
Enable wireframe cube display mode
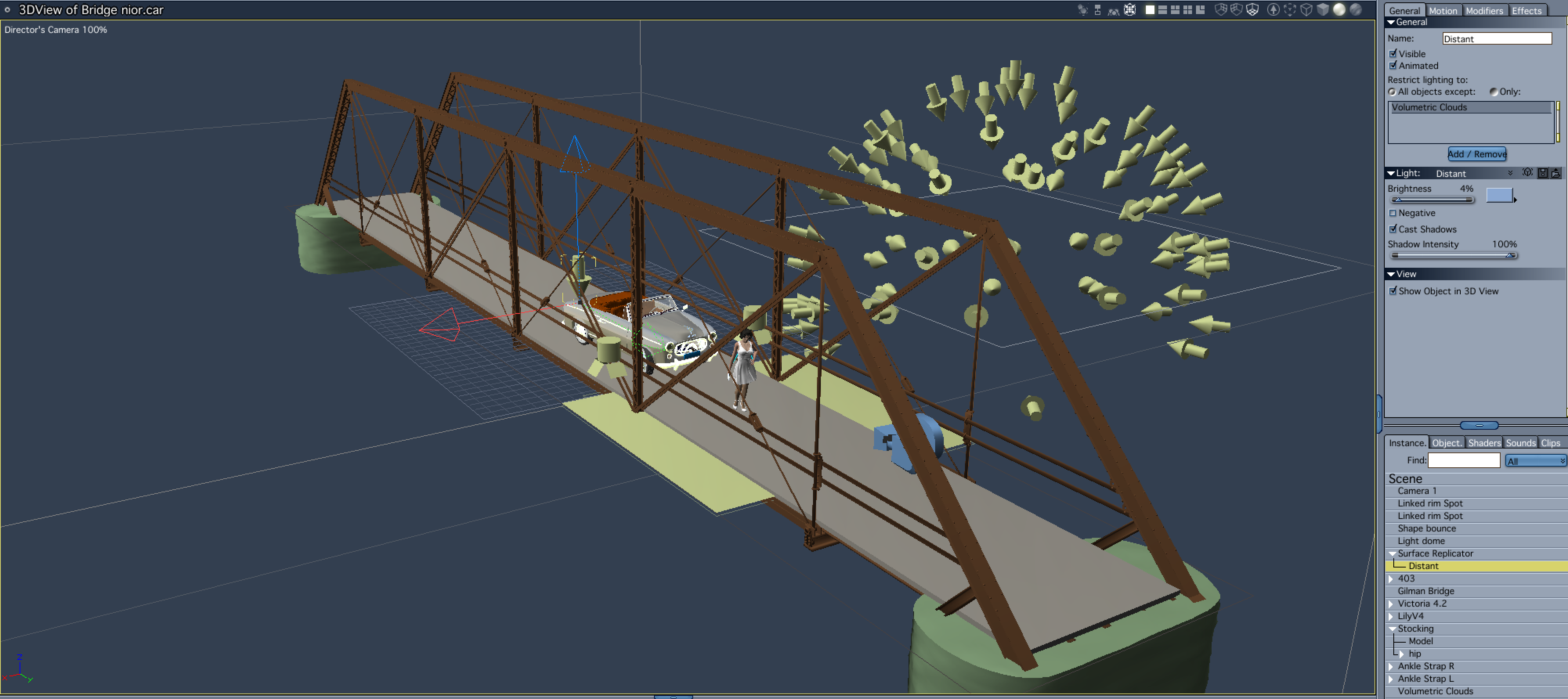[x=1306, y=10]
